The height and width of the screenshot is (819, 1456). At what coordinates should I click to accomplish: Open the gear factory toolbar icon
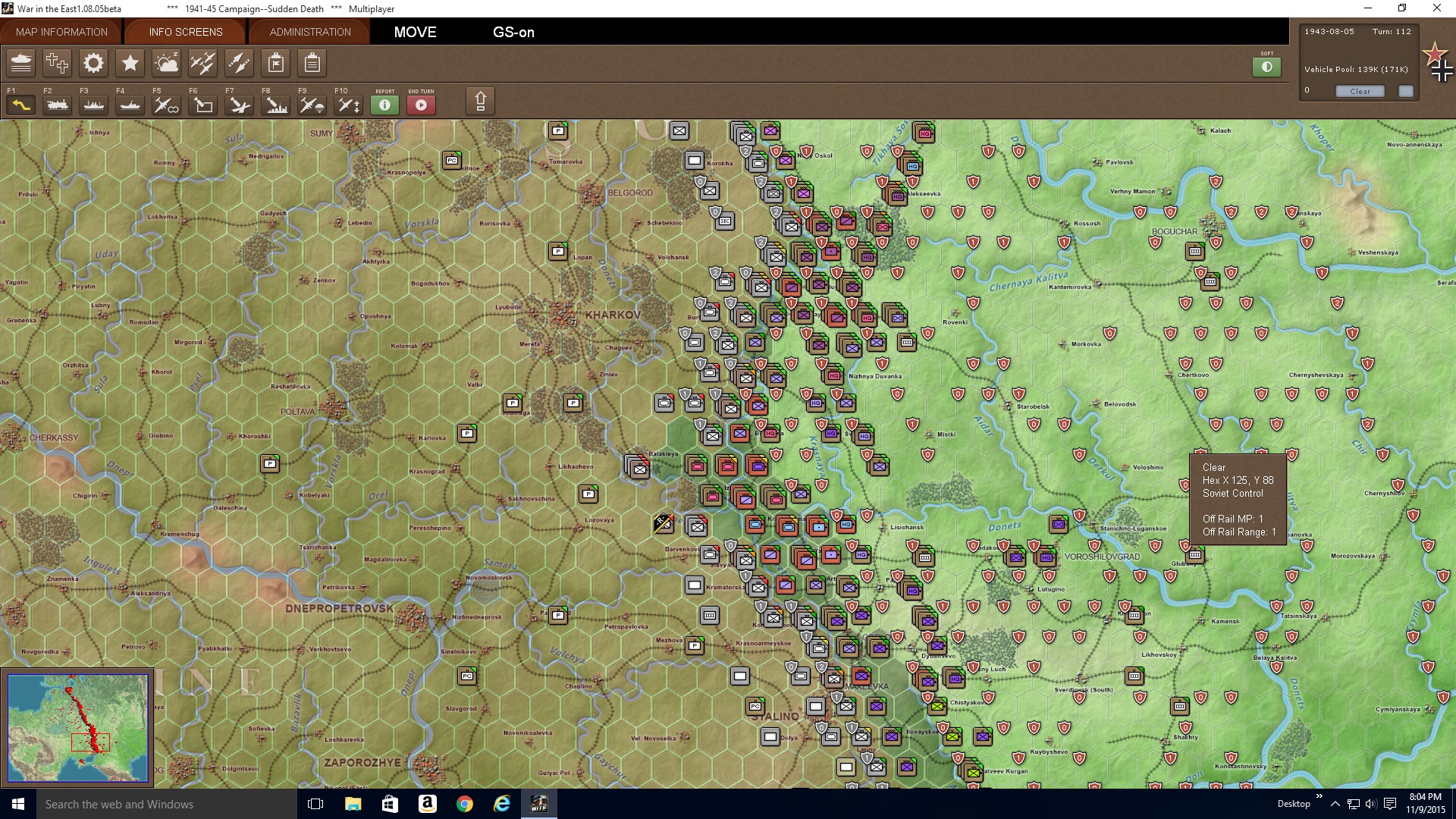coord(93,63)
